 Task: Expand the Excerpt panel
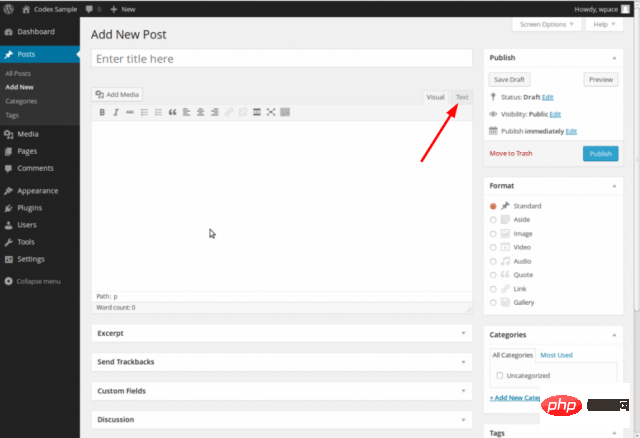click(463, 334)
